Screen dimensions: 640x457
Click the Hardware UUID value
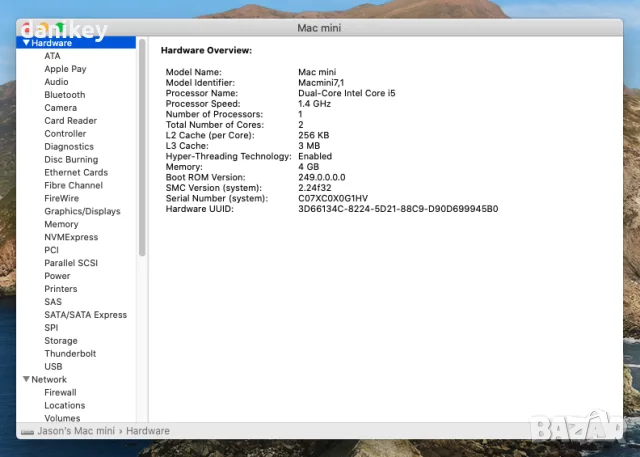[x=398, y=209]
